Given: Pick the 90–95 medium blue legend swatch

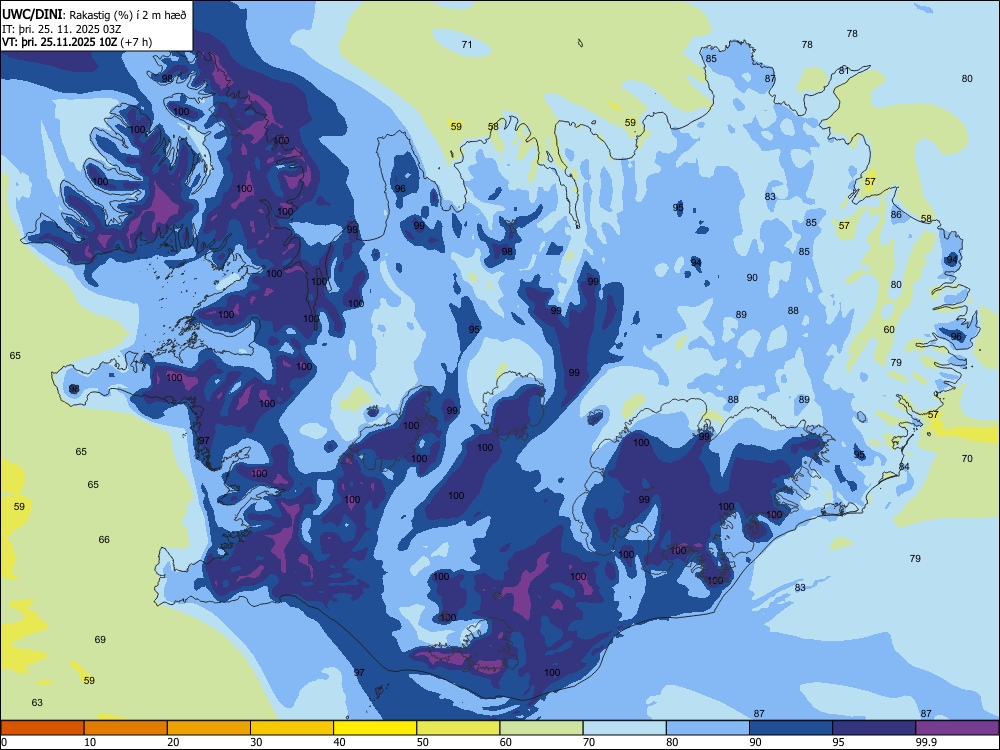Looking at the screenshot, I should (791, 728).
